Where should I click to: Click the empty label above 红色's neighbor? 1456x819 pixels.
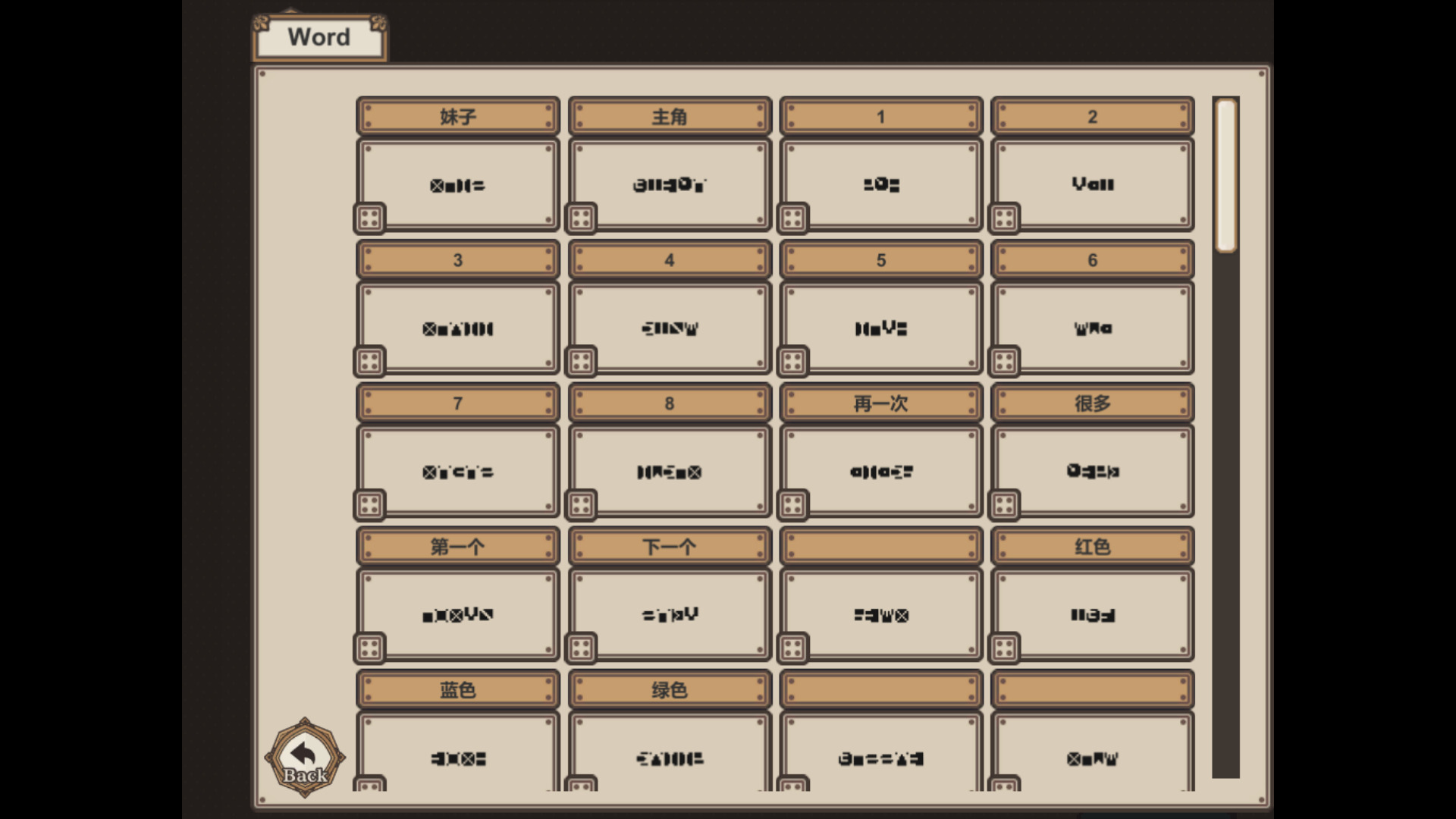[880, 547]
